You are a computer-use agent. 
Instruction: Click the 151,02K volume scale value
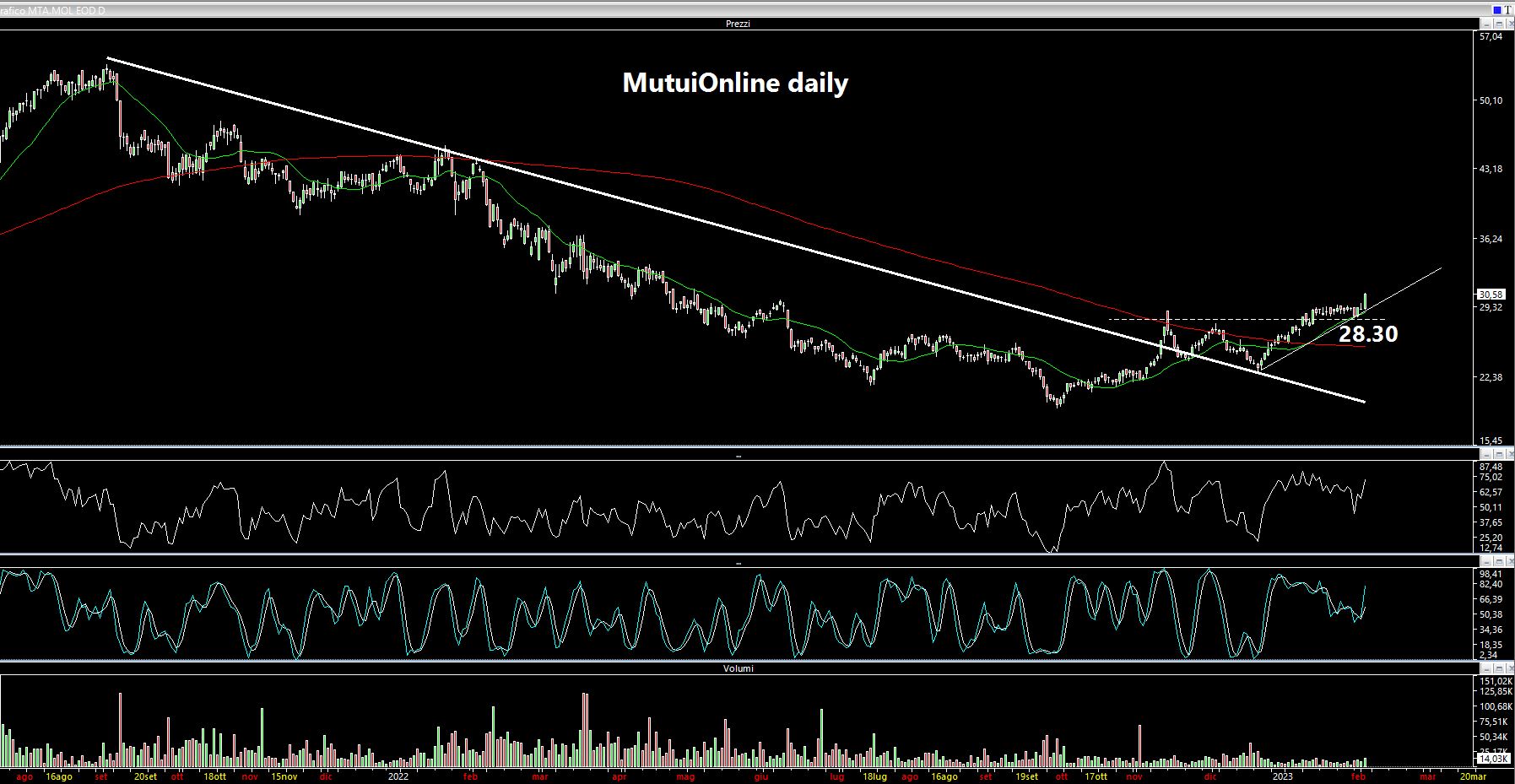[x=1496, y=681]
